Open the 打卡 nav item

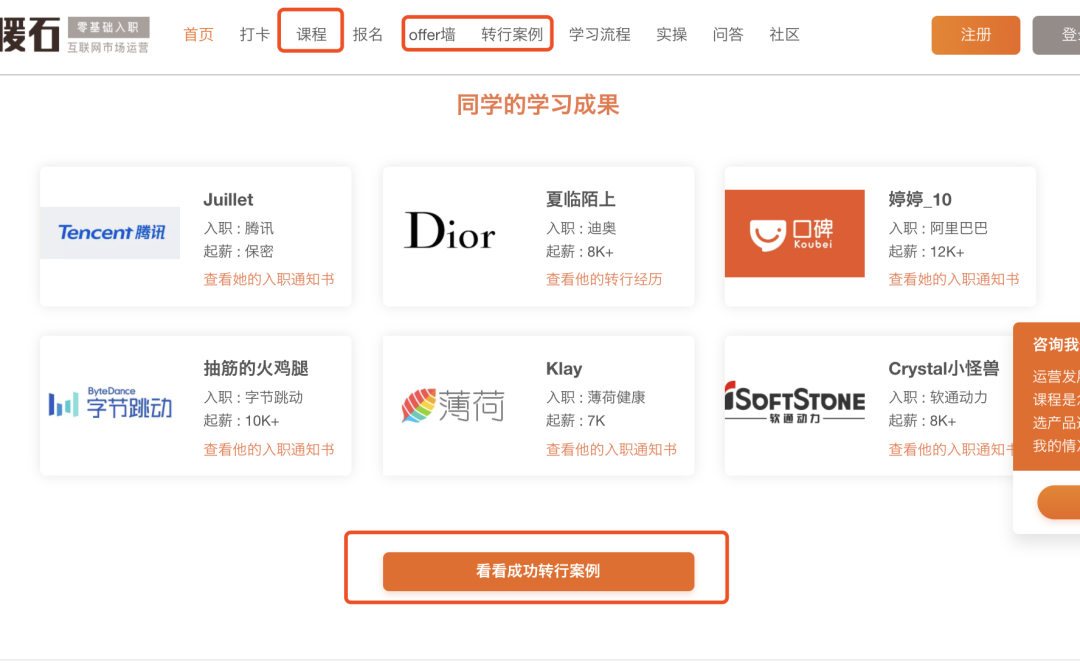[255, 34]
